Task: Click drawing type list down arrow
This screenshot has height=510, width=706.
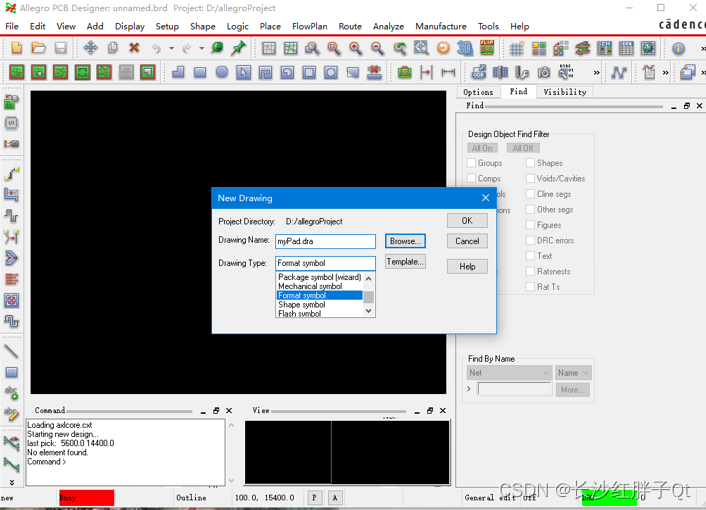Action: (369, 311)
